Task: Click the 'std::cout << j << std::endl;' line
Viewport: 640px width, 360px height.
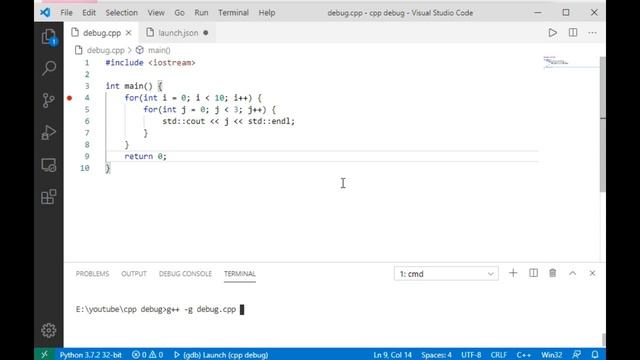Action: 229,121
